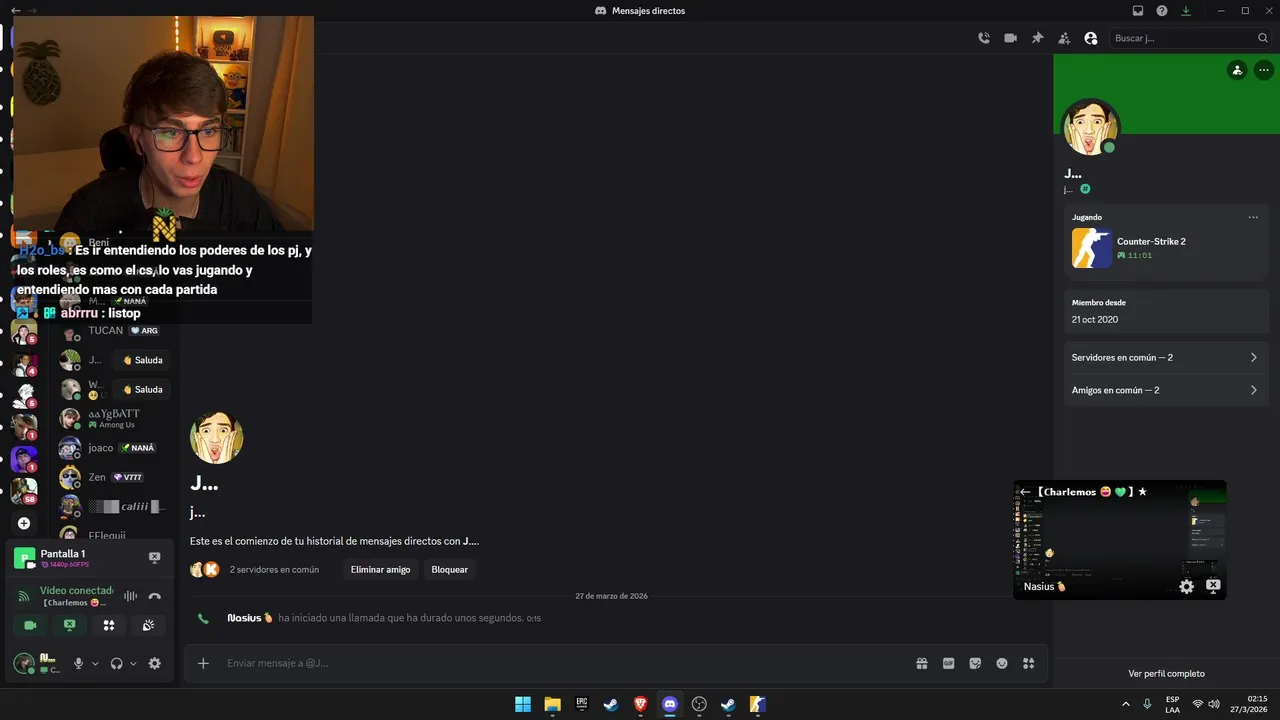Disconnect from the voice call

tap(155, 596)
